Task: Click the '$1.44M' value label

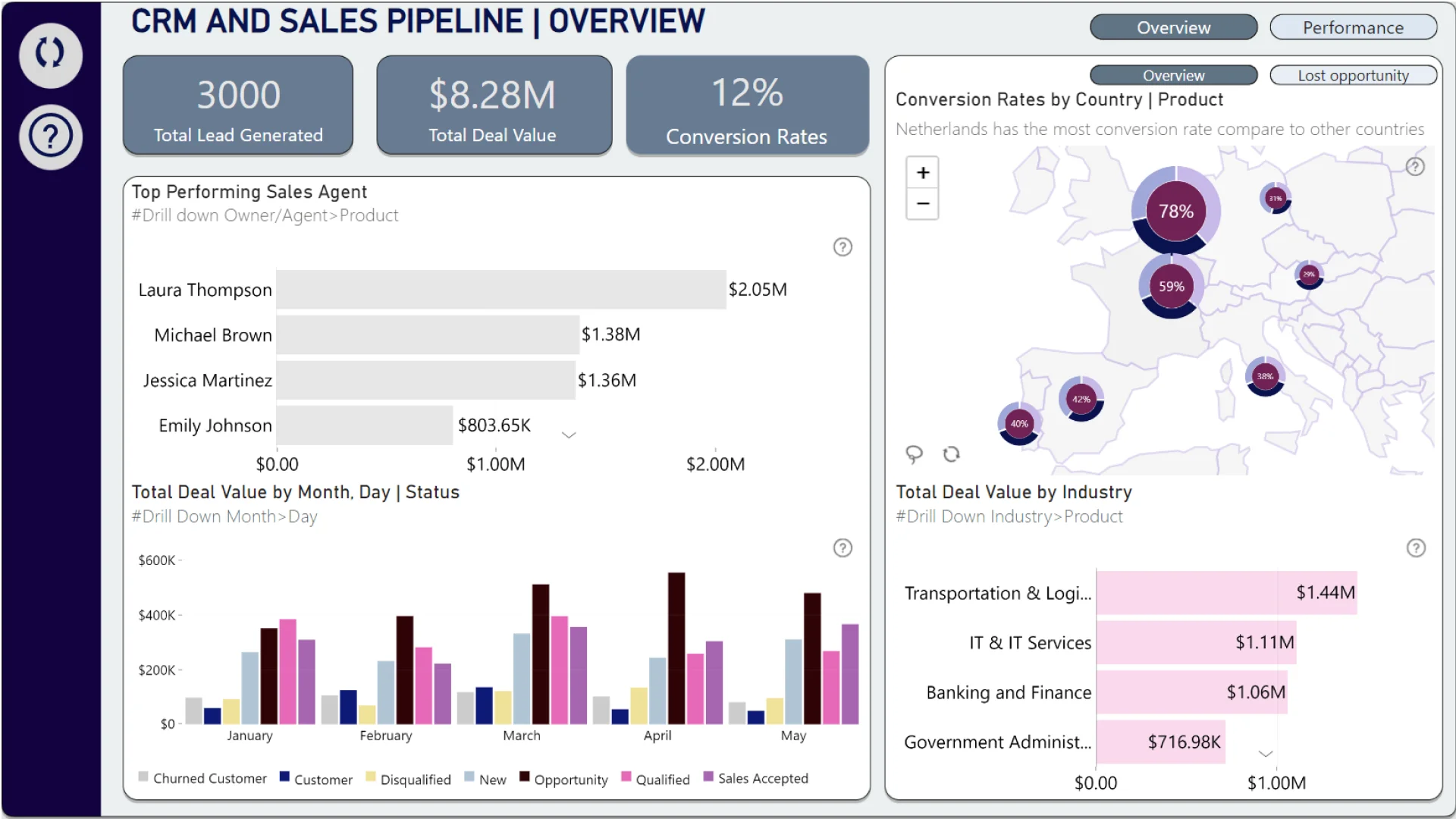Action: 1326,593
